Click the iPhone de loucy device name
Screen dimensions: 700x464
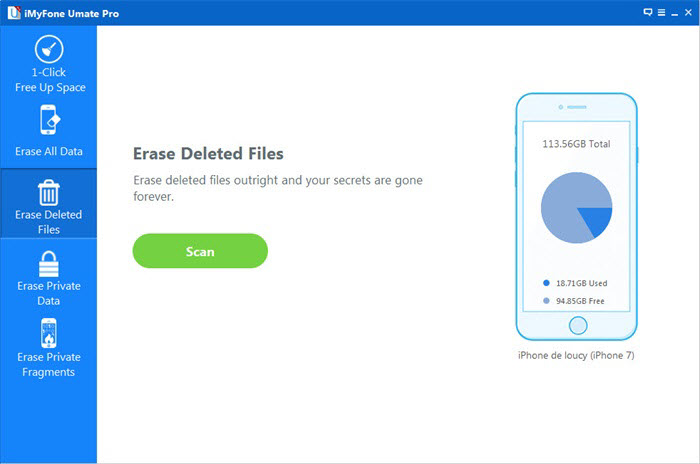(x=575, y=355)
